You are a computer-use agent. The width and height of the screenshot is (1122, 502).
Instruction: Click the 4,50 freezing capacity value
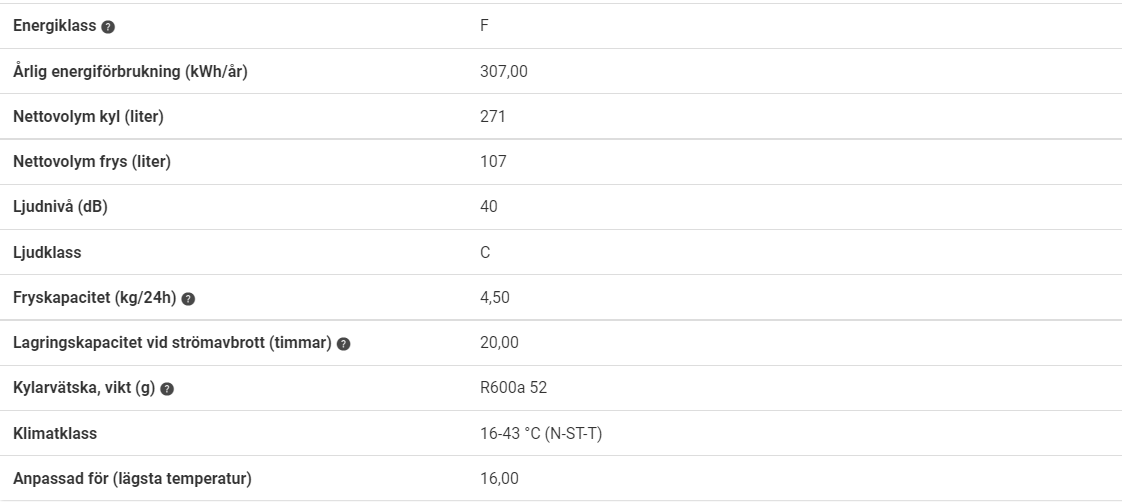coord(495,297)
